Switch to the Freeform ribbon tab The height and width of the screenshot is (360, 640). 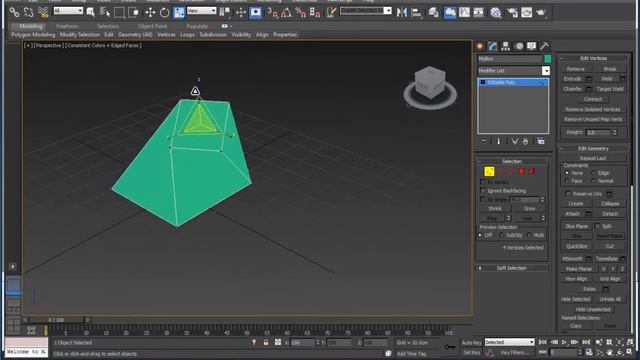tap(67, 26)
